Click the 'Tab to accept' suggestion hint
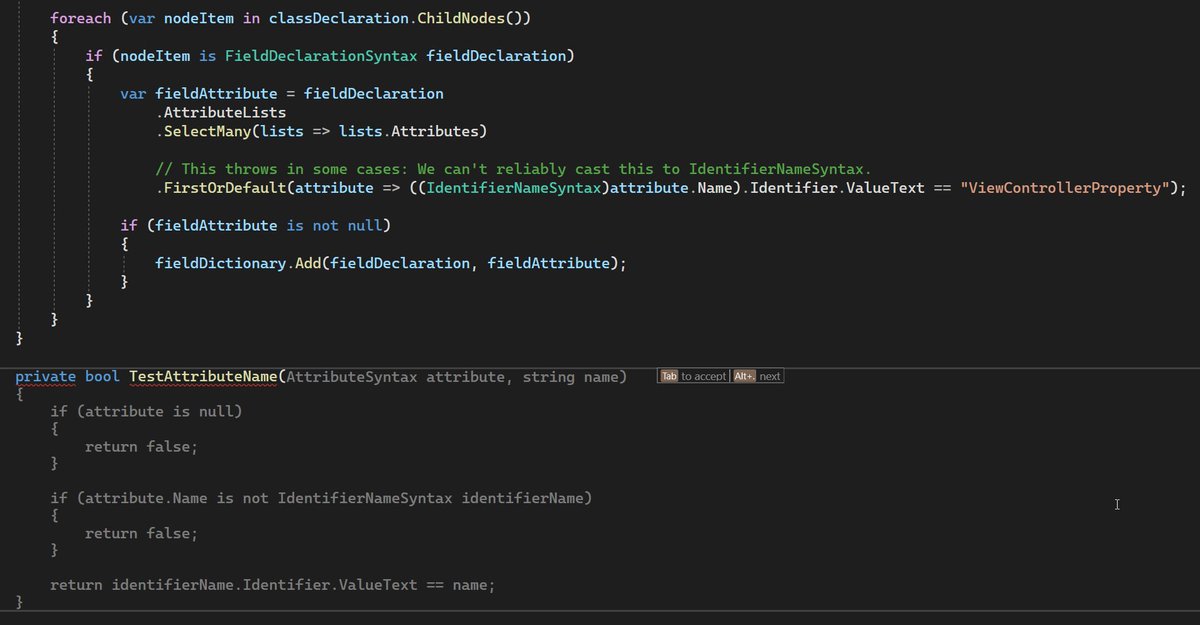Image resolution: width=1200 pixels, height=625 pixels. pos(694,376)
